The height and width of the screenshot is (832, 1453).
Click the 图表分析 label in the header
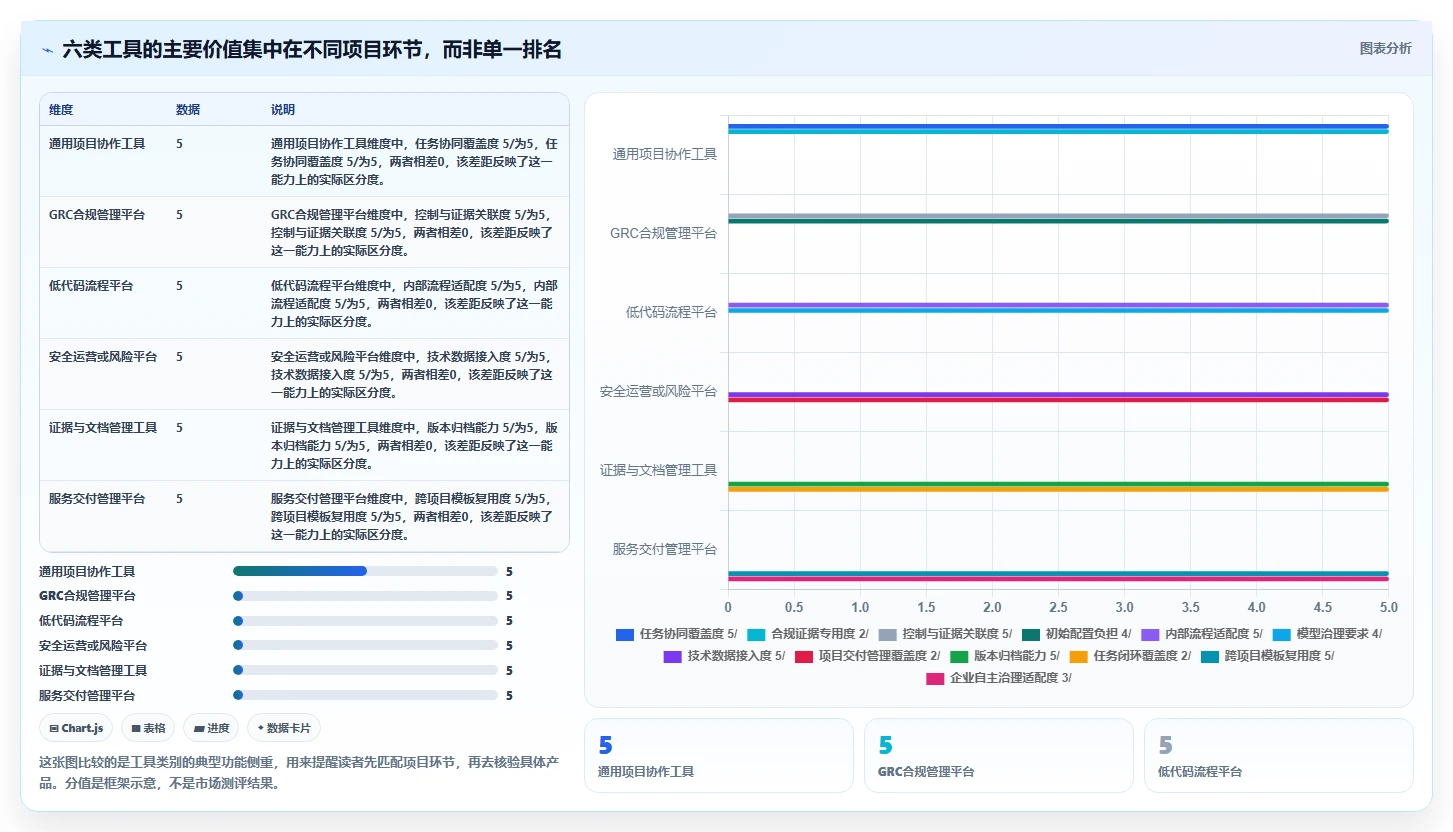click(1385, 48)
